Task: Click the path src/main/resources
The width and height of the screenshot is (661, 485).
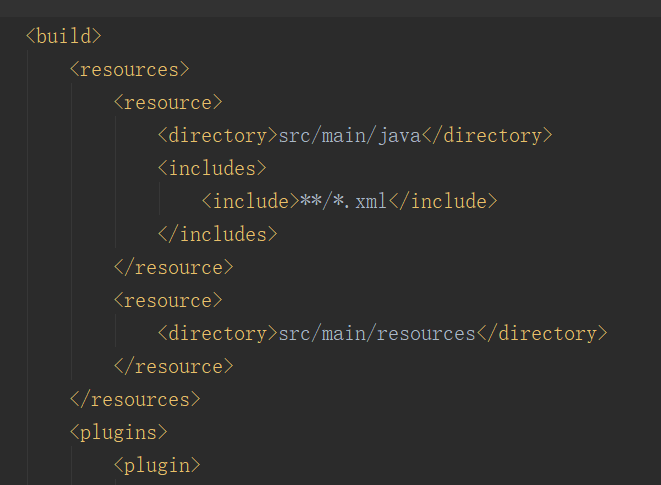Action: click(x=377, y=334)
